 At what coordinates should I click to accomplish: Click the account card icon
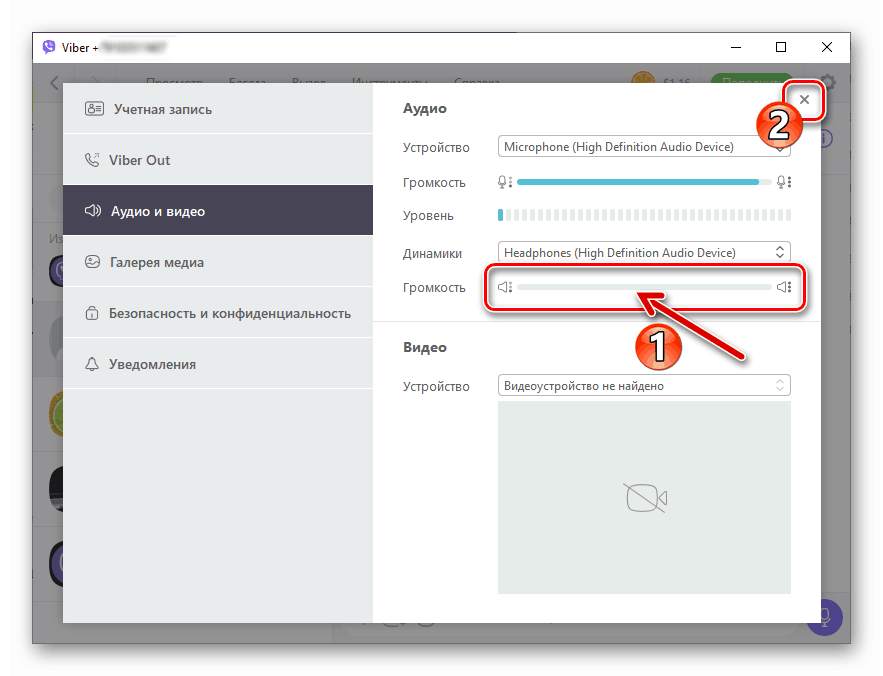(94, 109)
